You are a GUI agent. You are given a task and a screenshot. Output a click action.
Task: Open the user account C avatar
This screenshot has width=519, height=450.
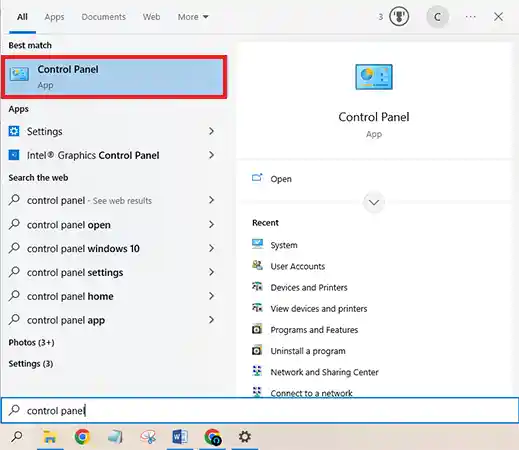(x=437, y=17)
